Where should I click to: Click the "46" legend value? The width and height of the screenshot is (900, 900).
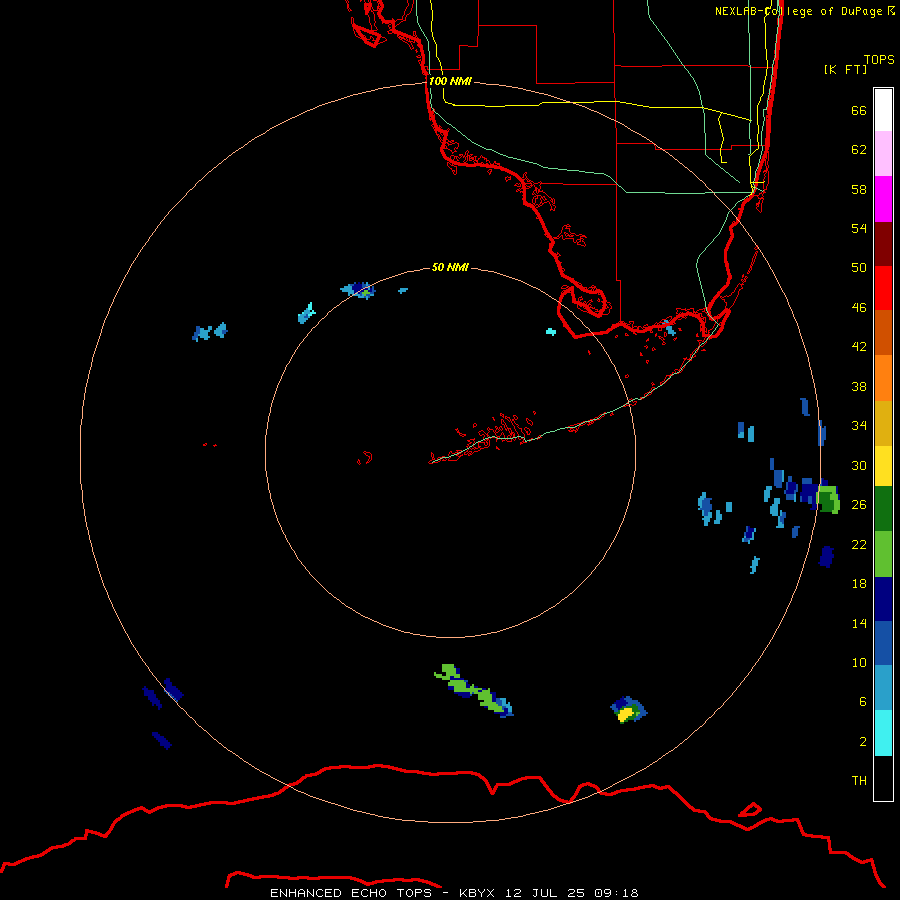(x=859, y=308)
